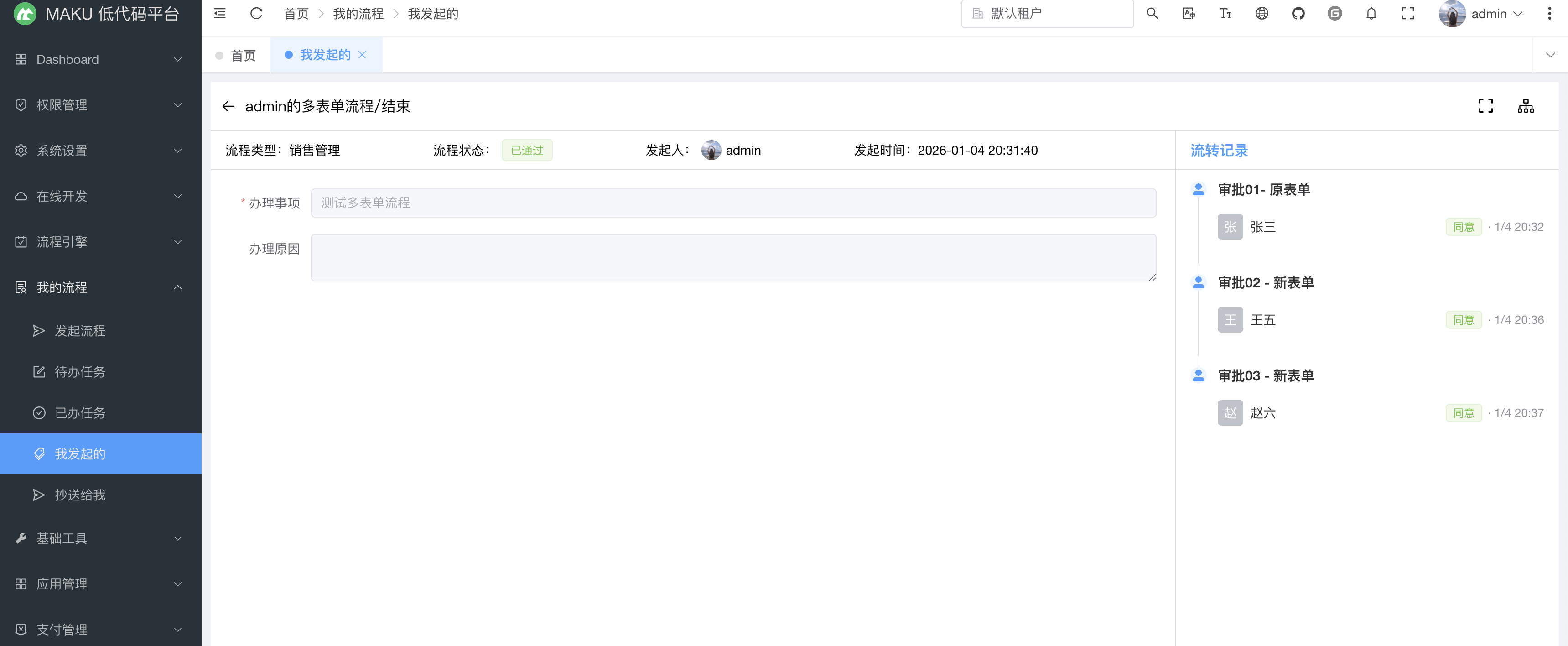Expand the Dashboard sidebar menu
1568x646 pixels.
click(x=100, y=60)
